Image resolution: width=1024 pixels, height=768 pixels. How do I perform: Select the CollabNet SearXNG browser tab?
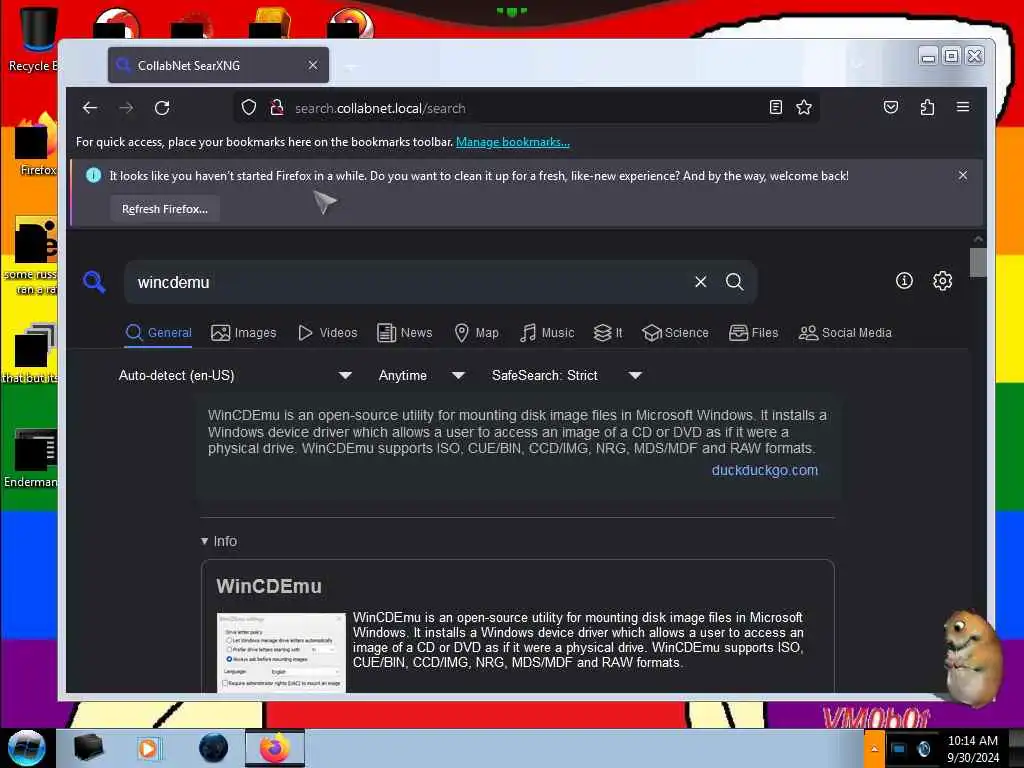click(218, 65)
